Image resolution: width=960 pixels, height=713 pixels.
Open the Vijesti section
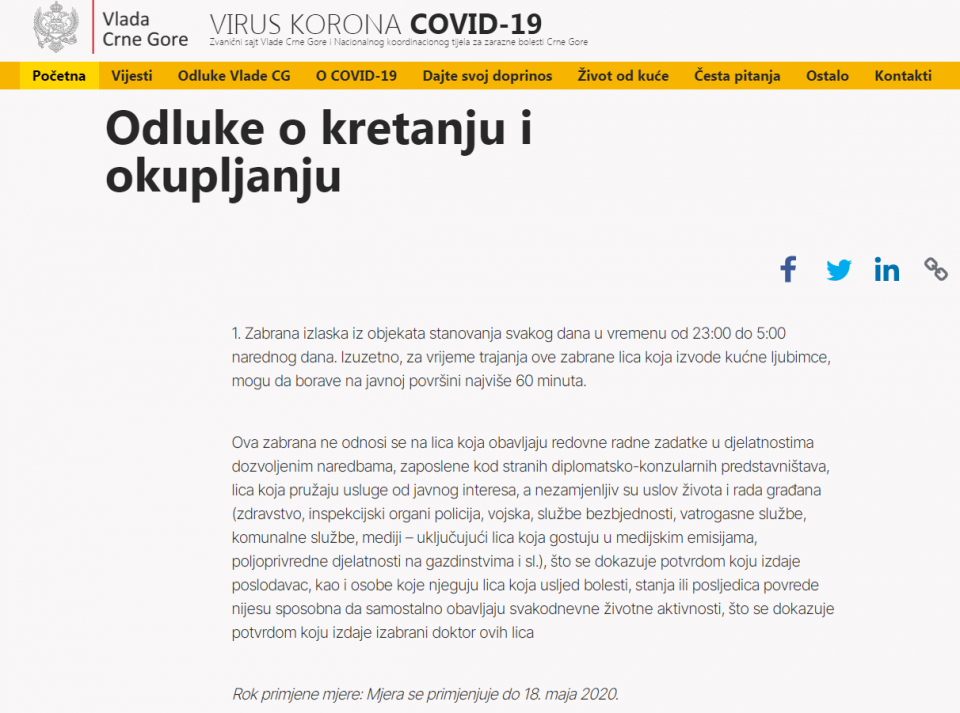pos(132,76)
